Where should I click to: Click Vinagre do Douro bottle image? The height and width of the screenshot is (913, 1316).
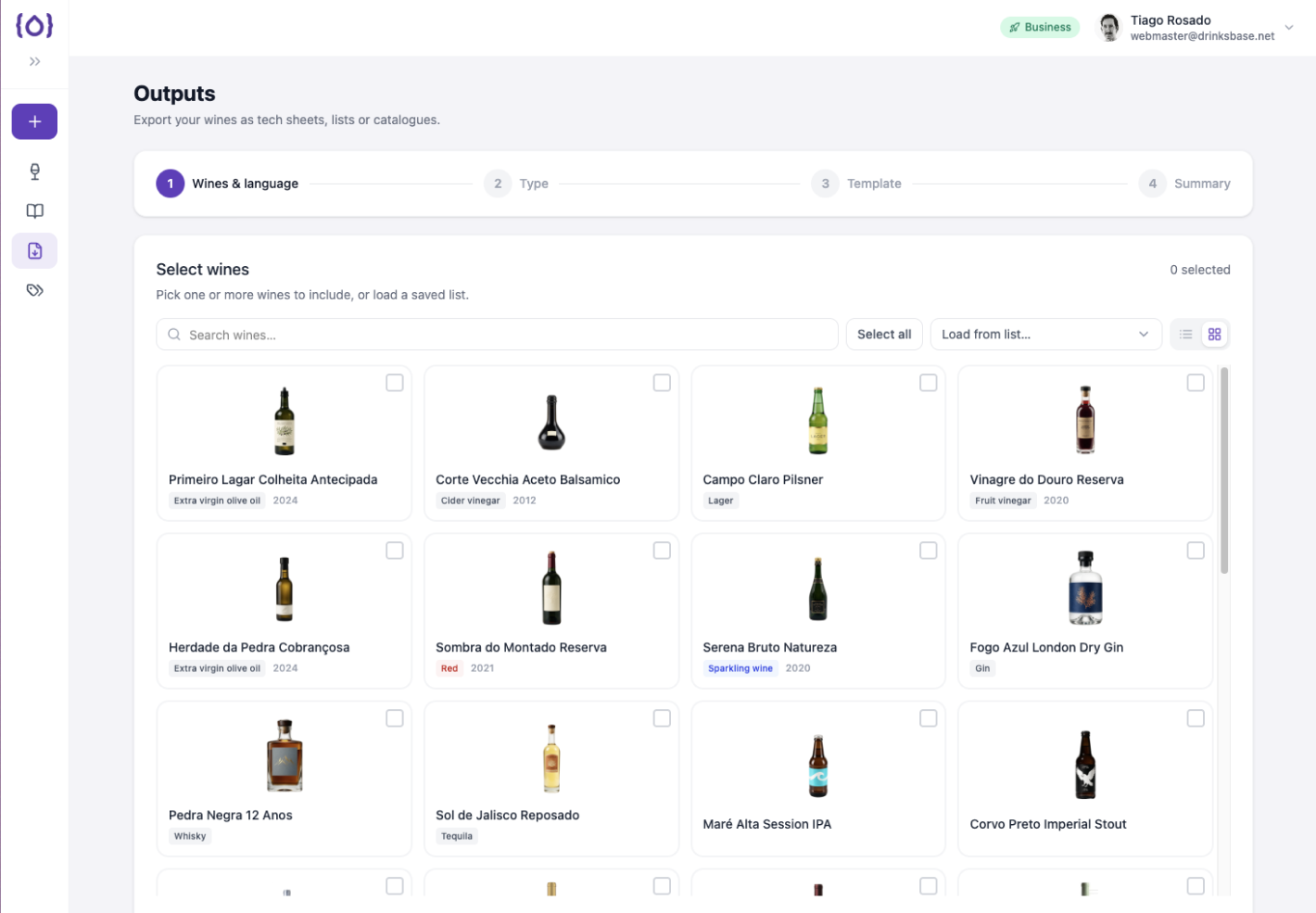point(1085,420)
